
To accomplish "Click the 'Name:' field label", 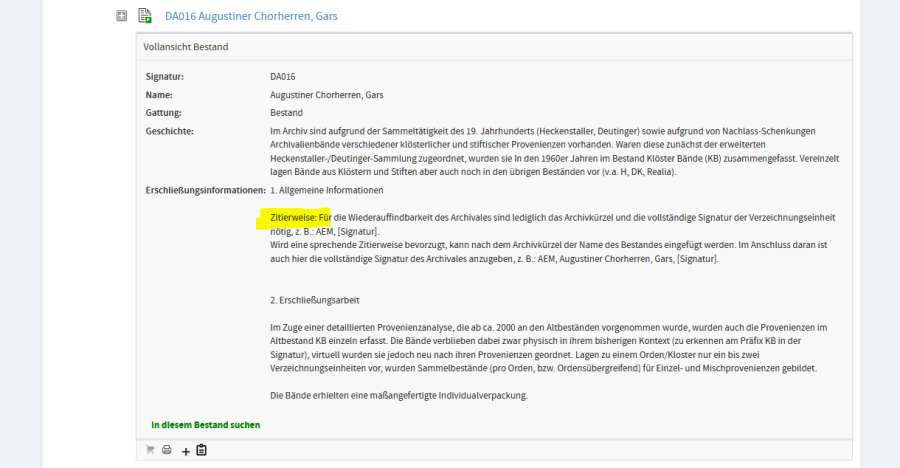I will (x=159, y=95).
